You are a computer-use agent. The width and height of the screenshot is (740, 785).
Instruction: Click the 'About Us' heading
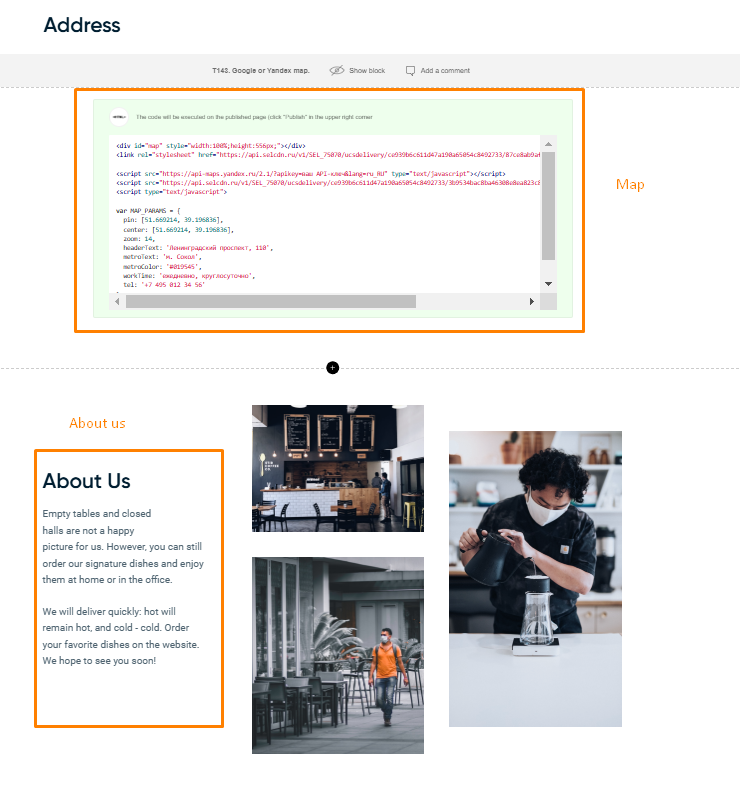click(x=87, y=481)
